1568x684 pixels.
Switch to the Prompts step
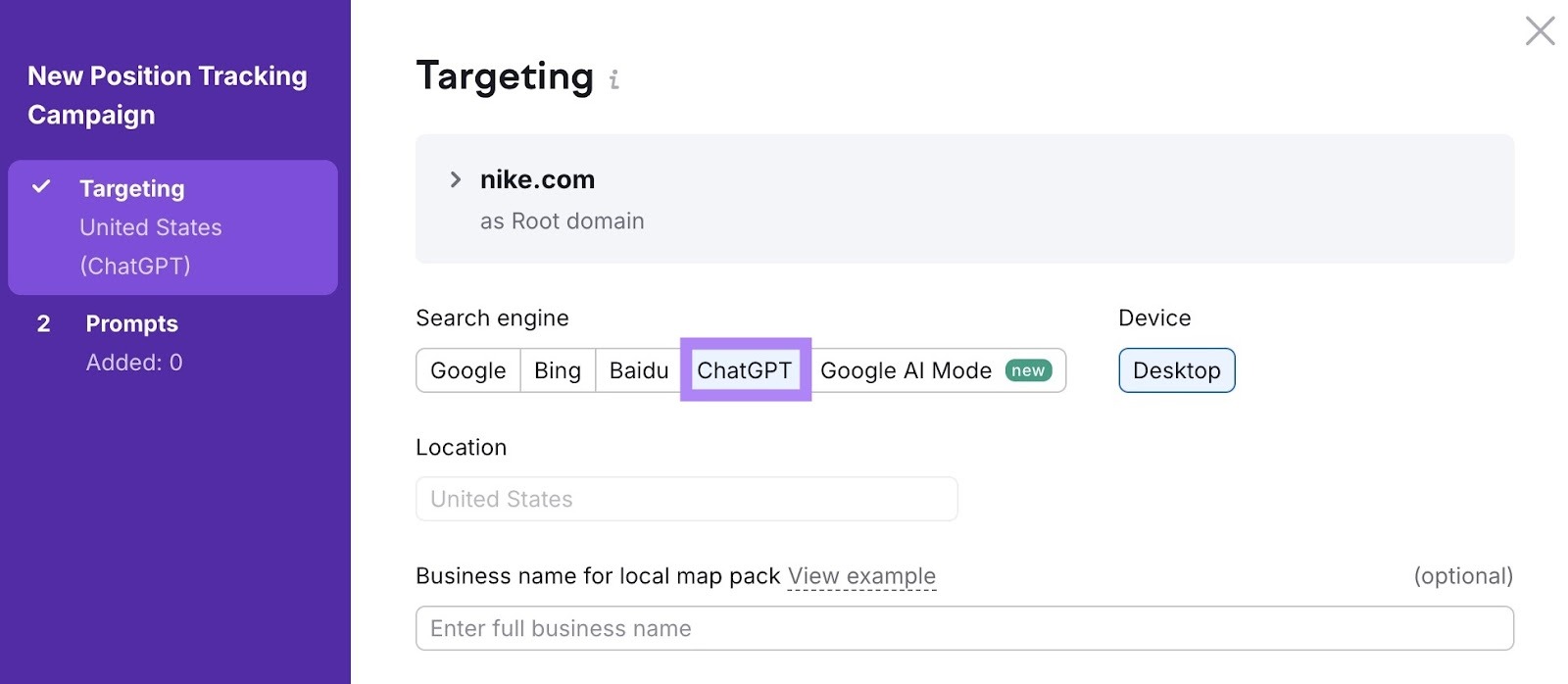click(x=132, y=323)
